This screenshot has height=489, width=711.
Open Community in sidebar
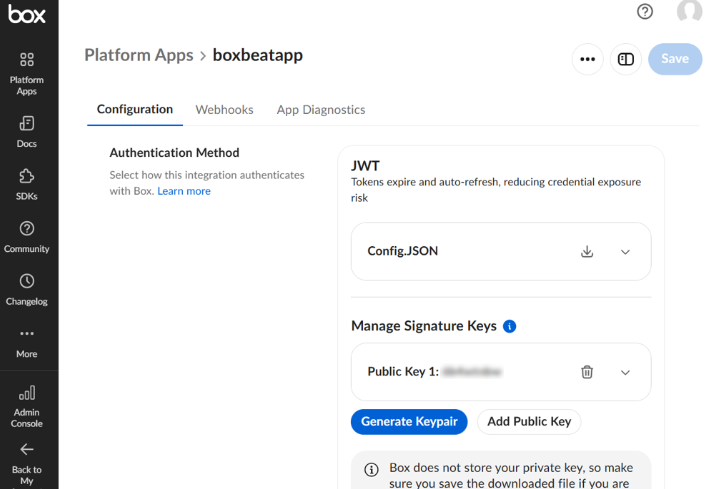coord(27,237)
